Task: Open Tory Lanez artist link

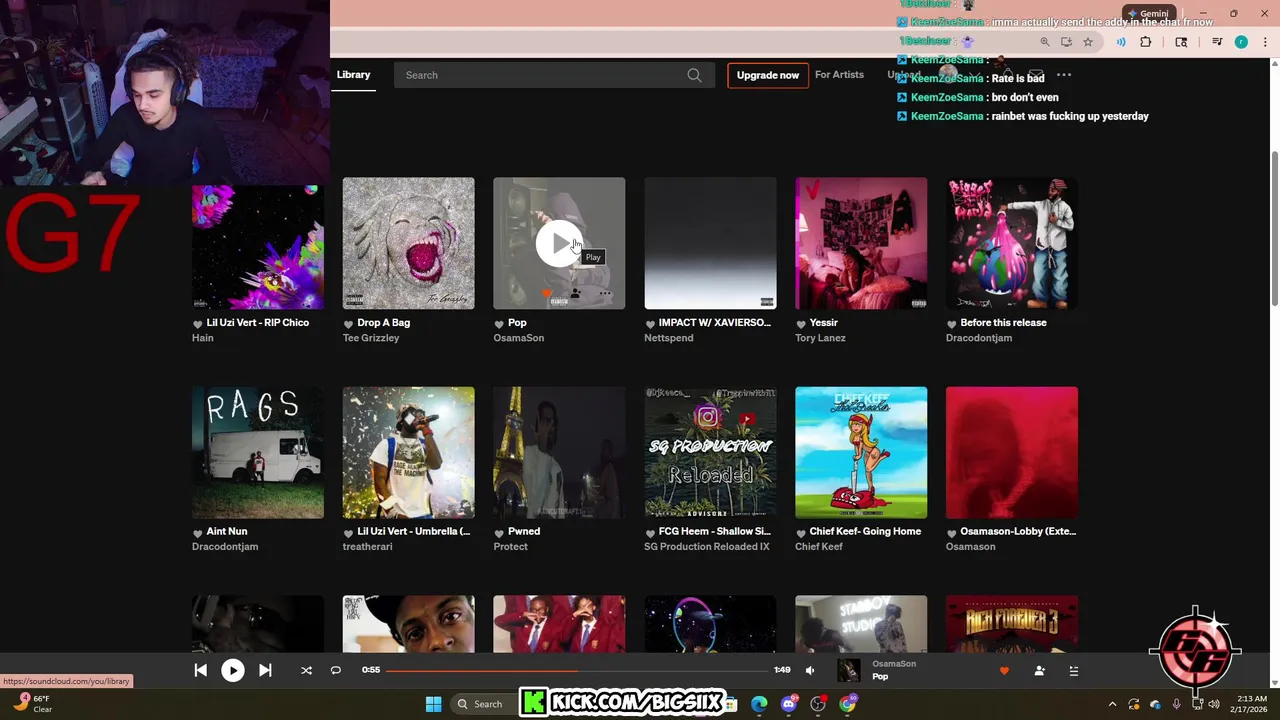Action: tap(820, 338)
